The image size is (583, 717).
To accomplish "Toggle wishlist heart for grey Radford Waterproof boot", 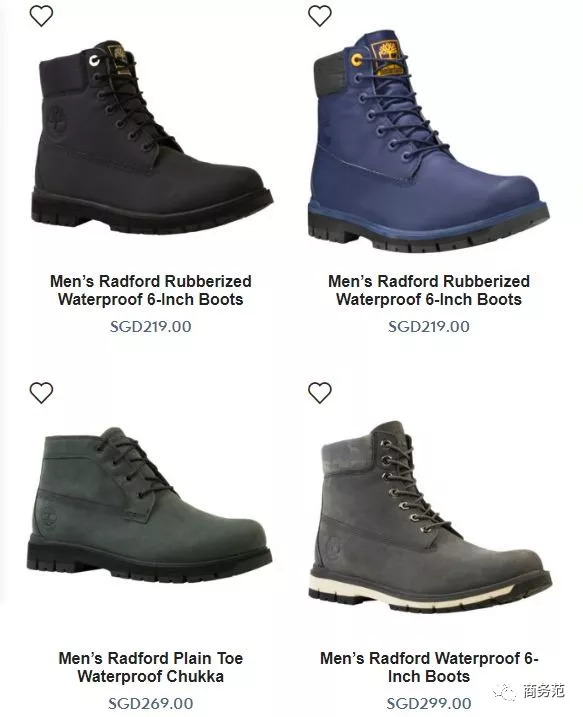I will click(x=320, y=393).
